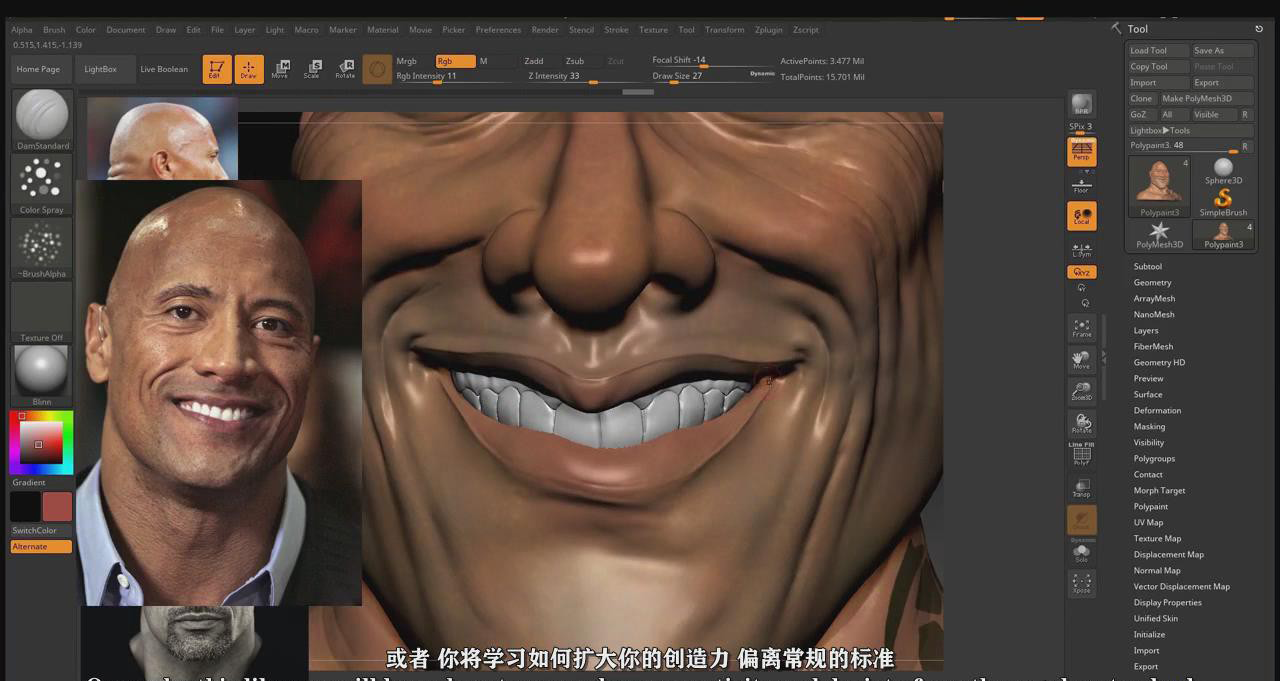Click the Solo mode icon
The height and width of the screenshot is (681, 1280).
point(1081,553)
